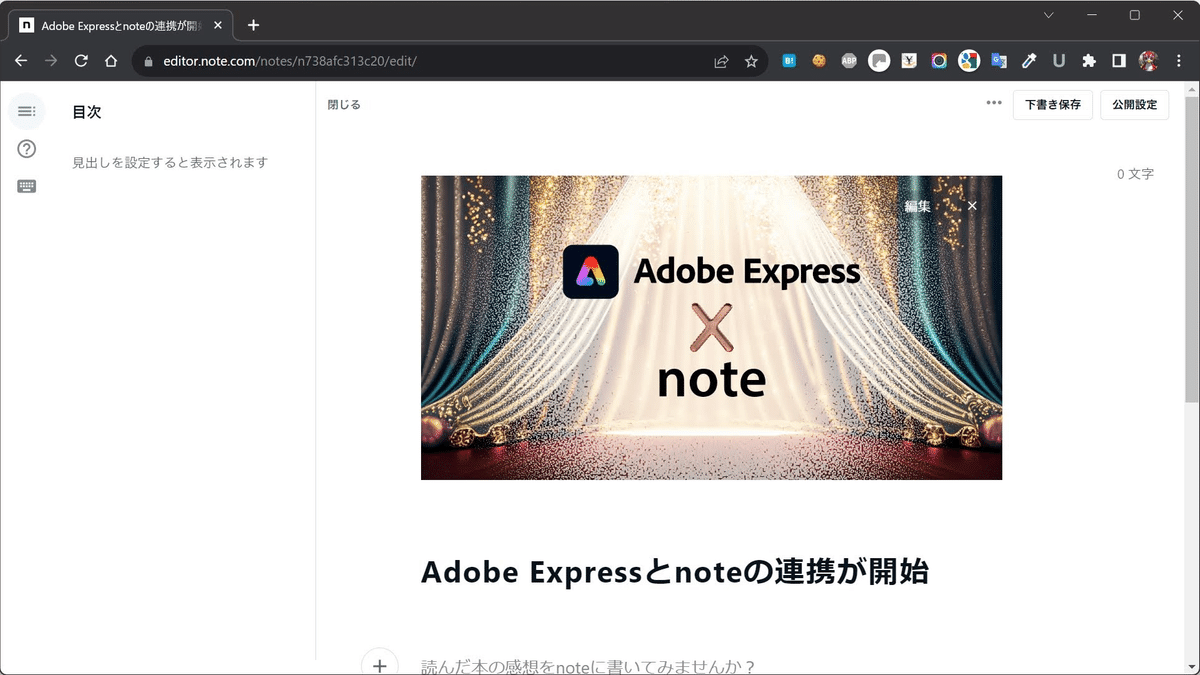Click the U extension icon

tap(1059, 61)
